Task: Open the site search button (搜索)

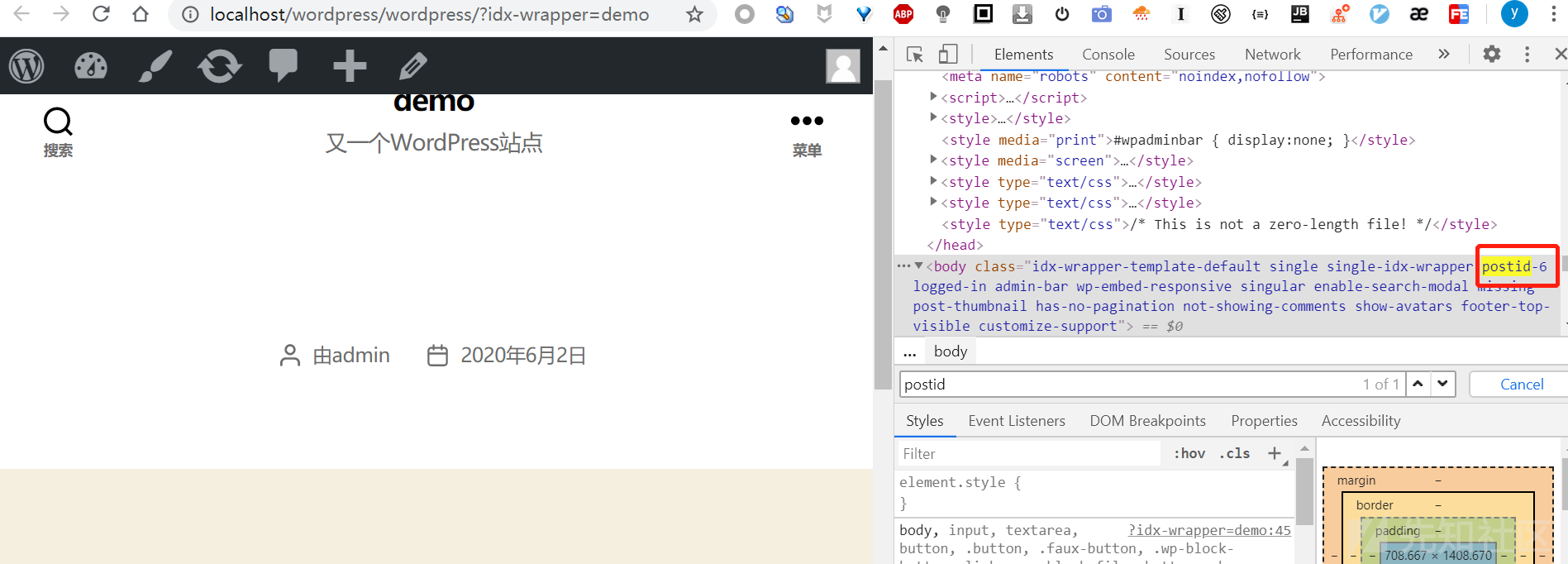Action: click(x=58, y=132)
